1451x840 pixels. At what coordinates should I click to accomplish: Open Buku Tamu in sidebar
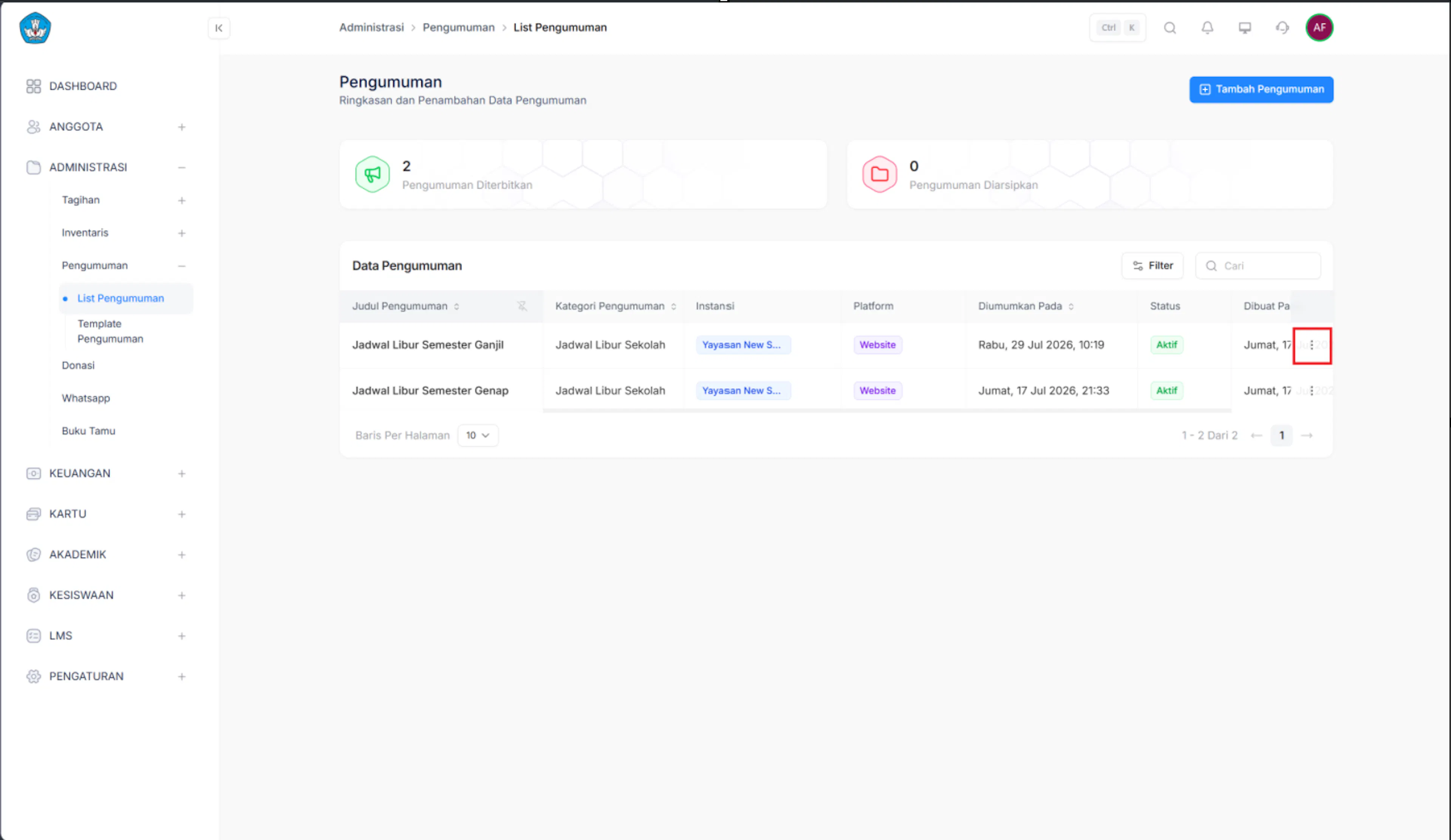(89, 431)
